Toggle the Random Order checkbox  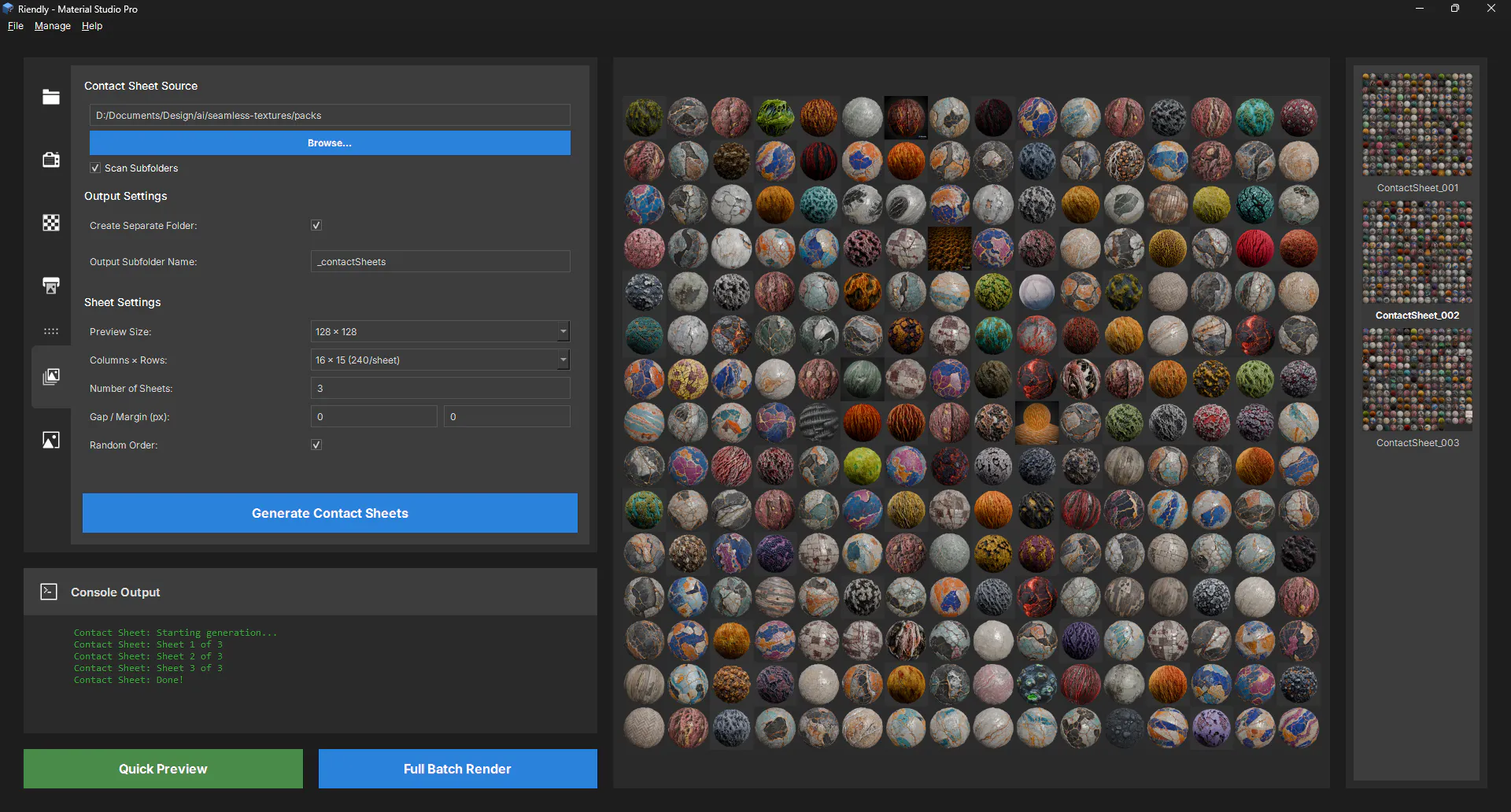pos(316,445)
